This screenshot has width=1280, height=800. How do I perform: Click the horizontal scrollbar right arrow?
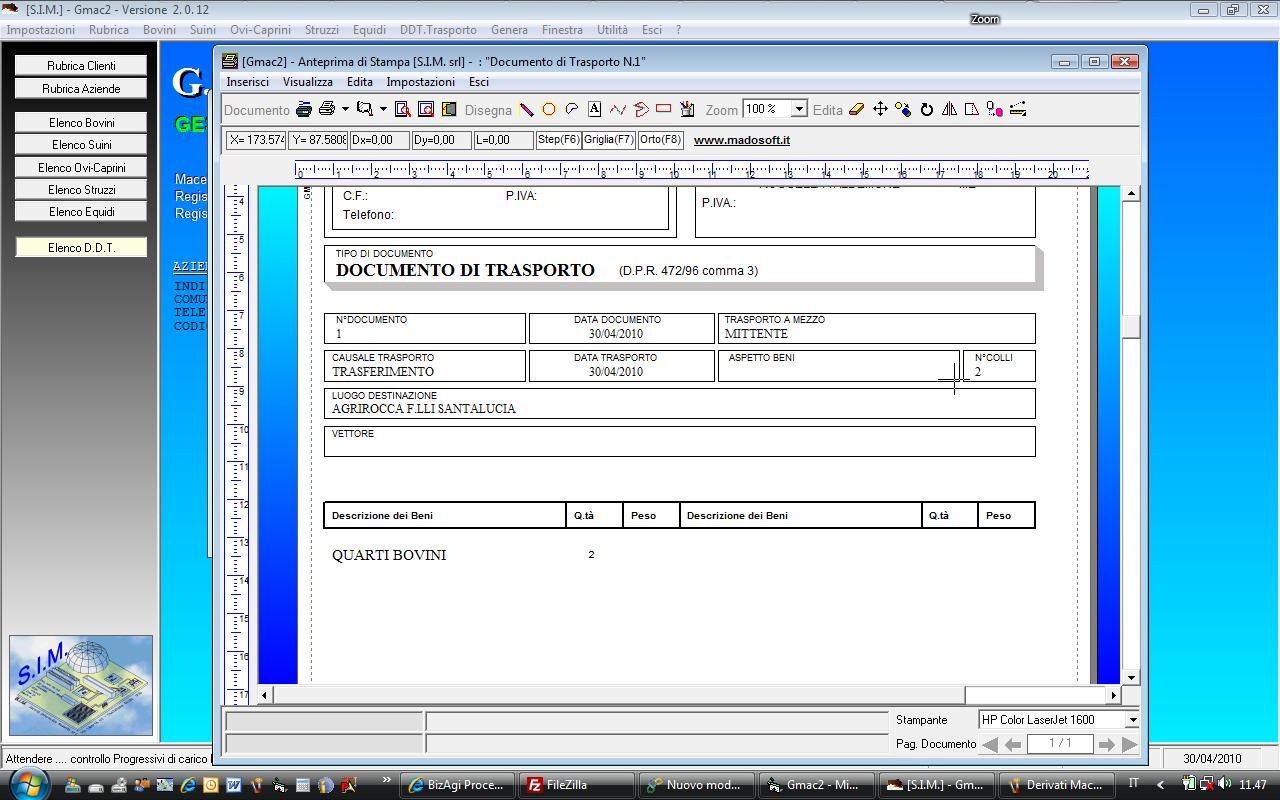1113,695
